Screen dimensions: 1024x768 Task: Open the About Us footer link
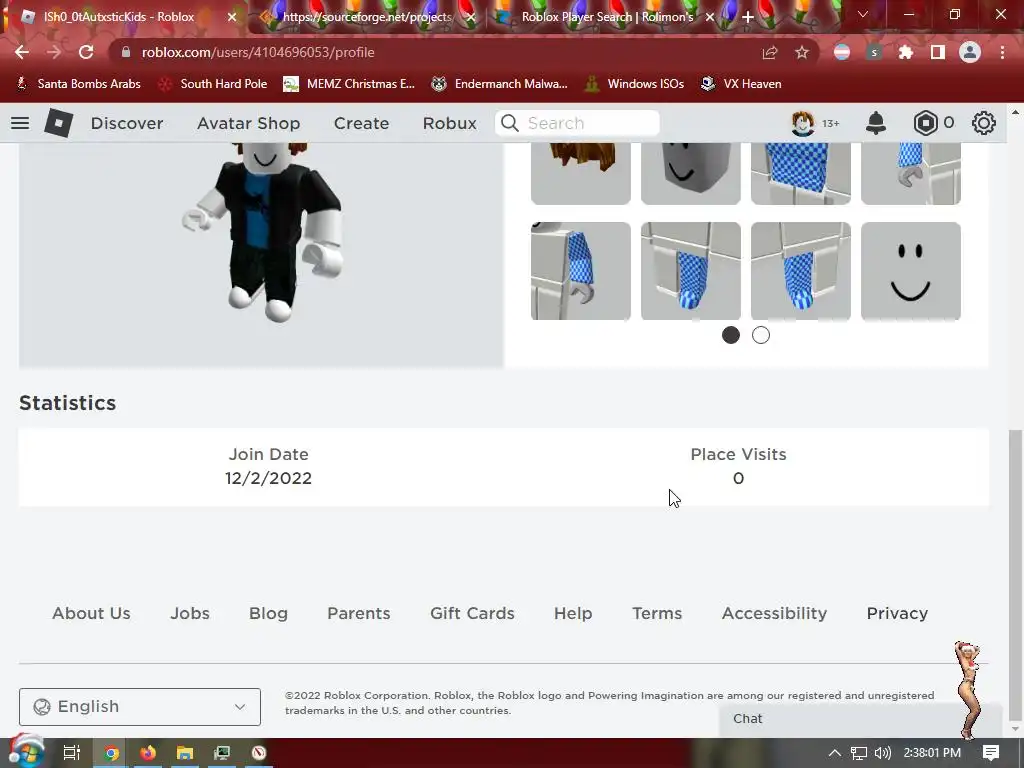pos(91,613)
